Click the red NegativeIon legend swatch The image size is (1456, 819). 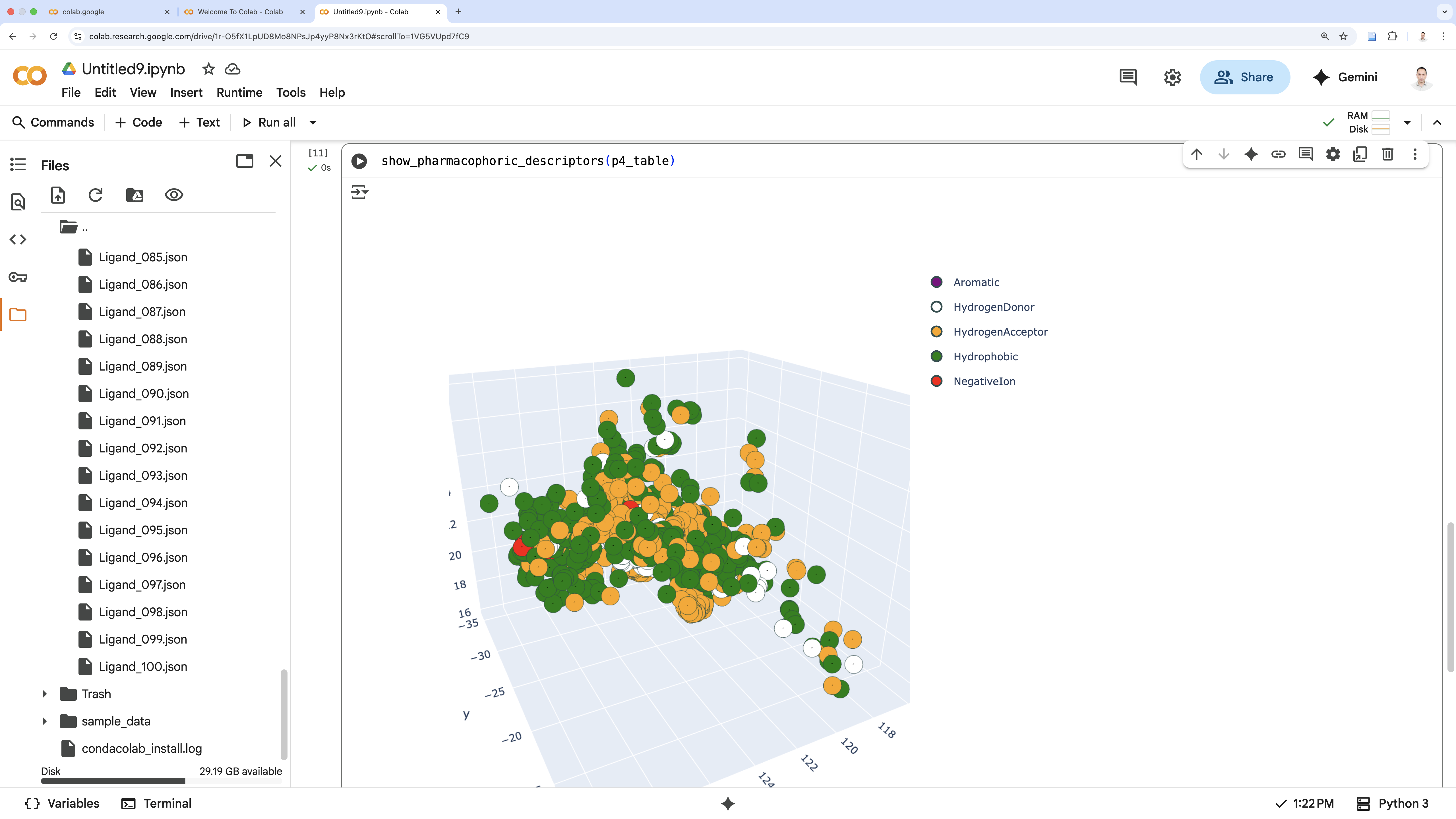(936, 381)
